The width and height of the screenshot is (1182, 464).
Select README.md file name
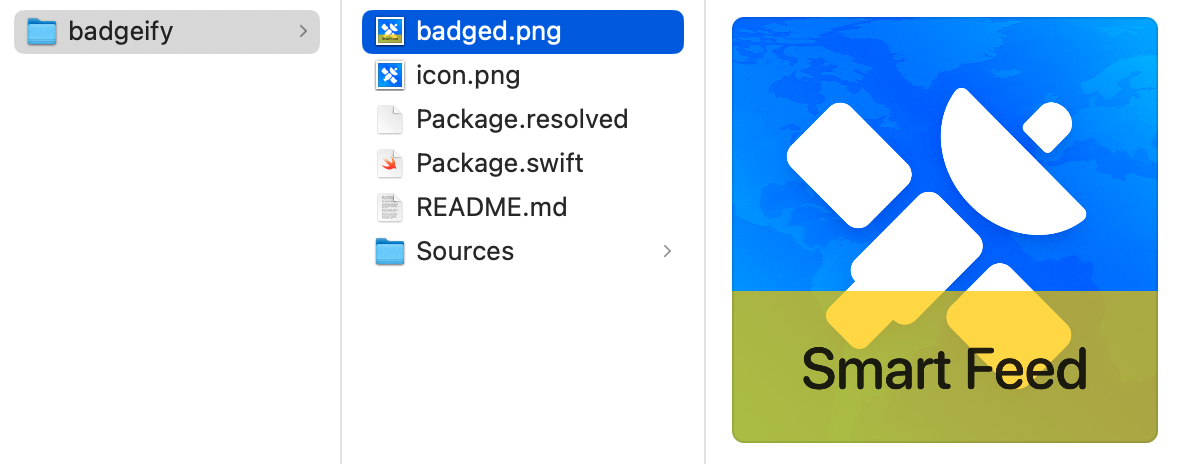tap(491, 208)
